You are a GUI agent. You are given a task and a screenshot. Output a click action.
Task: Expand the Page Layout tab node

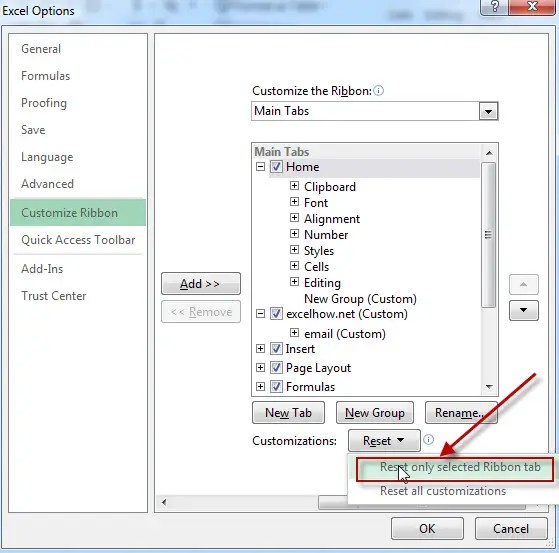coord(261,367)
